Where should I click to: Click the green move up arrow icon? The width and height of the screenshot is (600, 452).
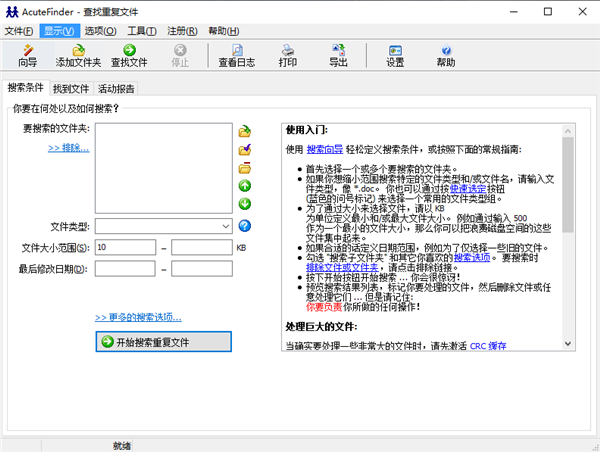pyautogui.click(x=244, y=186)
